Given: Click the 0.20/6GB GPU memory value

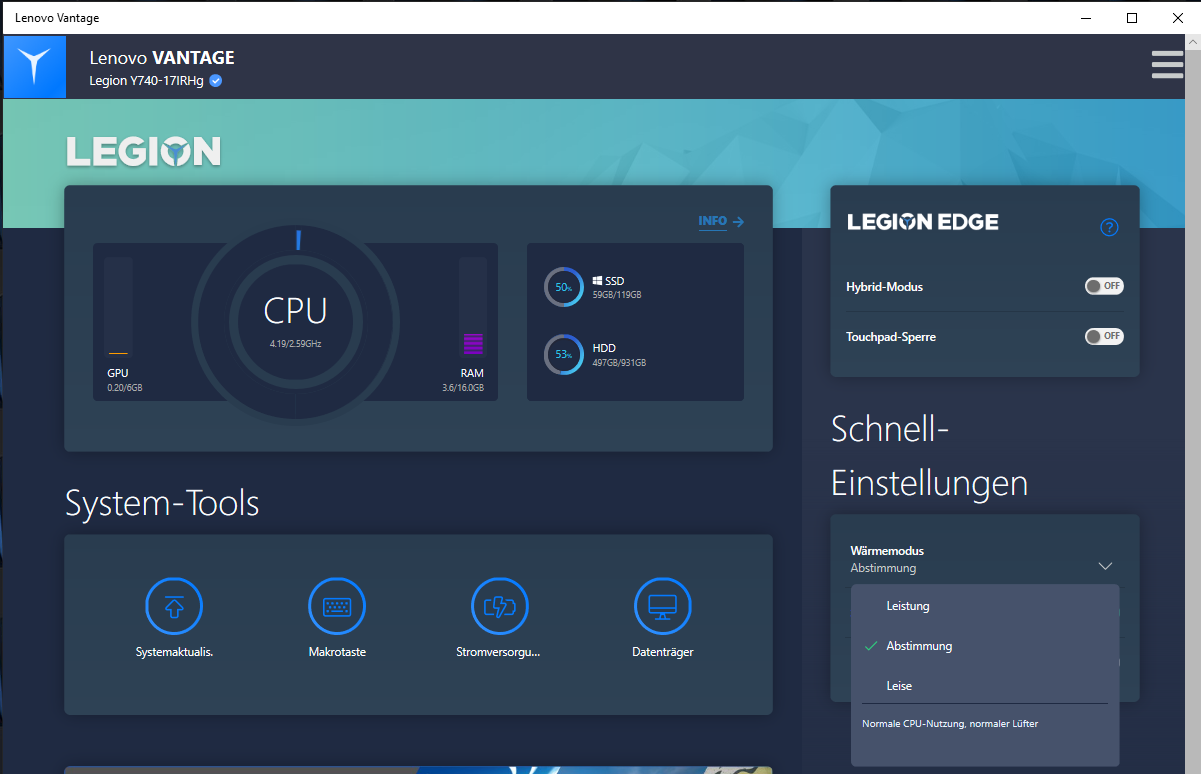Looking at the screenshot, I should pos(125,388).
